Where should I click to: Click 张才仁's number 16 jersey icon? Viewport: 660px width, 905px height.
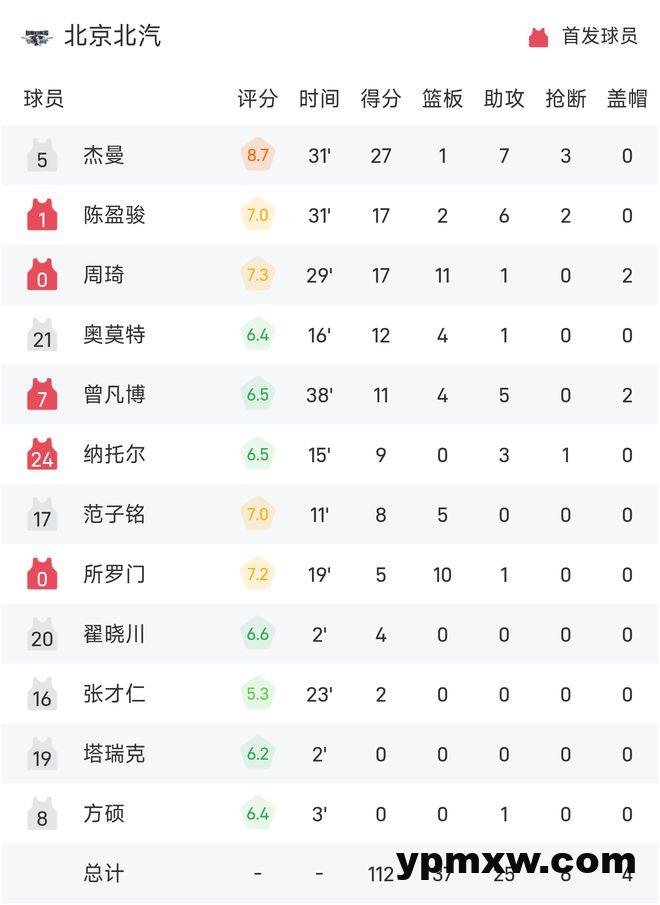click(x=42, y=694)
